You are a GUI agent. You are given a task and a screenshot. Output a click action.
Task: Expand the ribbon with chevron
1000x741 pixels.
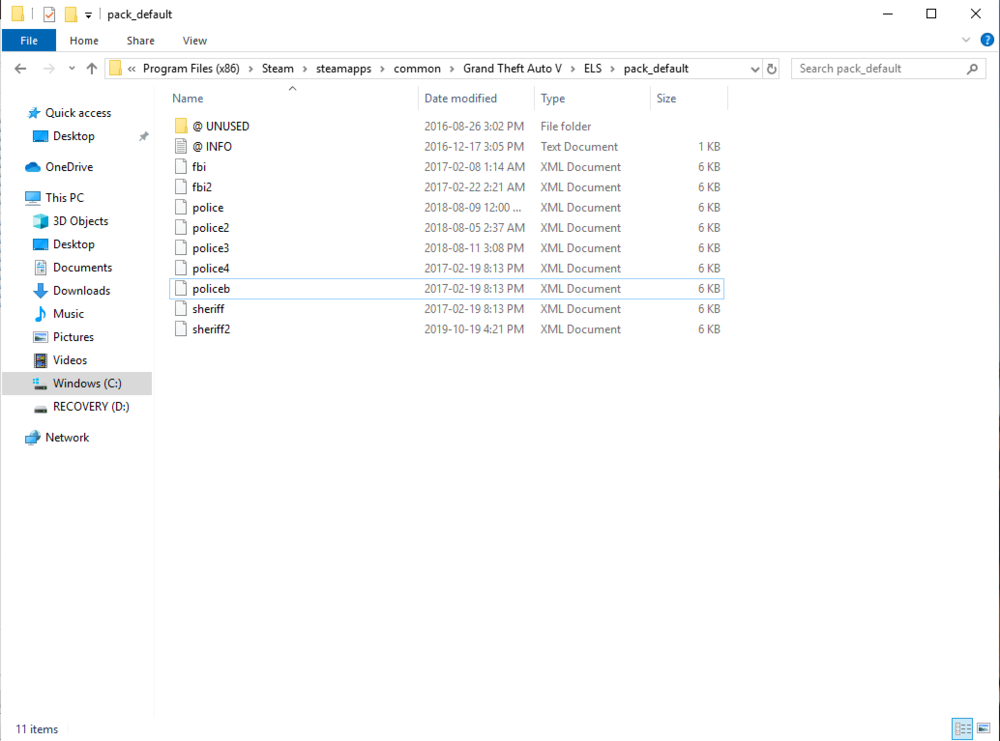tap(966, 40)
